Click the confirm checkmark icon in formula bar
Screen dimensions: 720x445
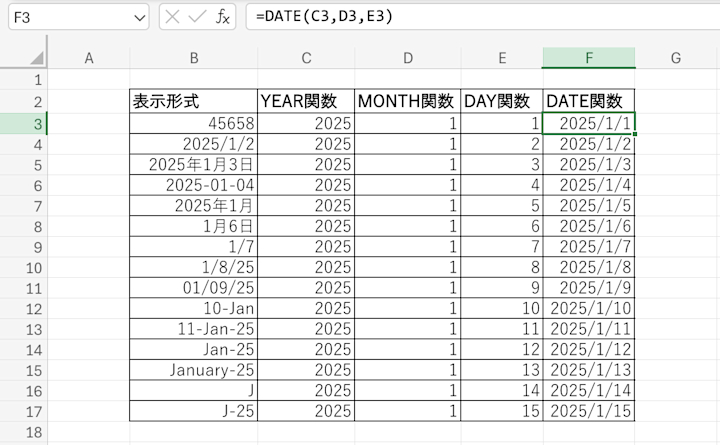[x=197, y=17]
